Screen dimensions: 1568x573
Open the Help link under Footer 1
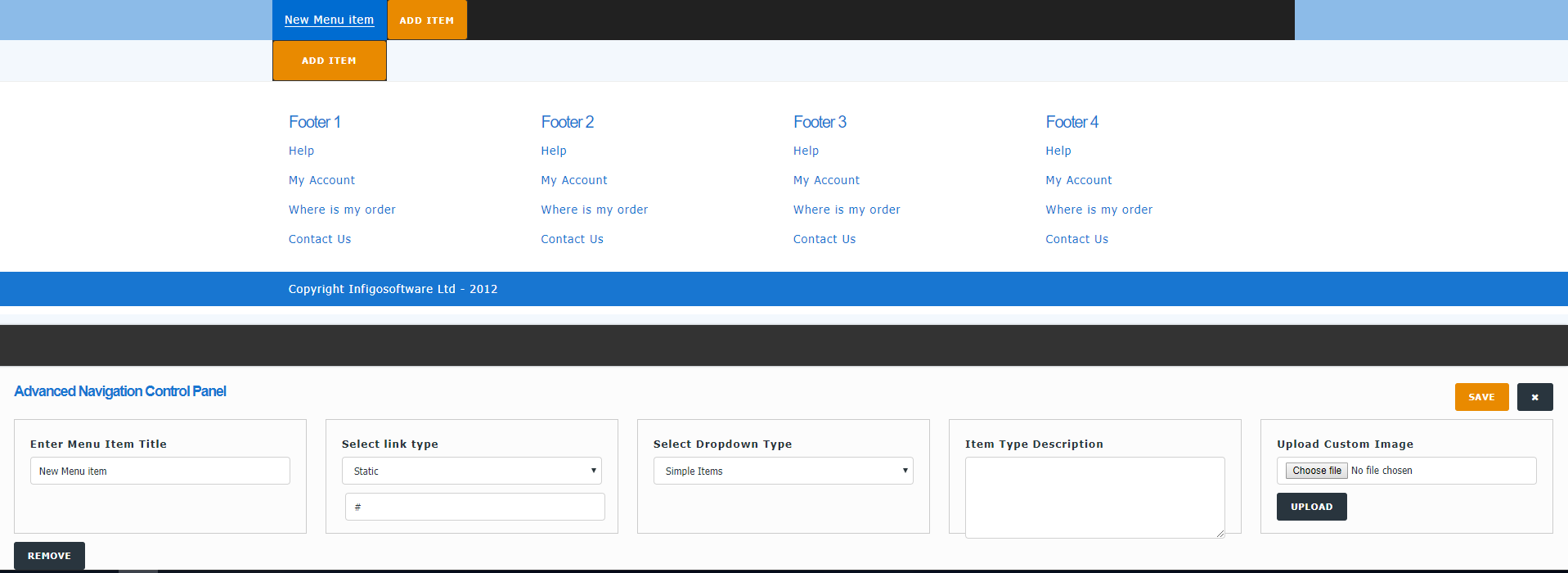pyautogui.click(x=301, y=151)
